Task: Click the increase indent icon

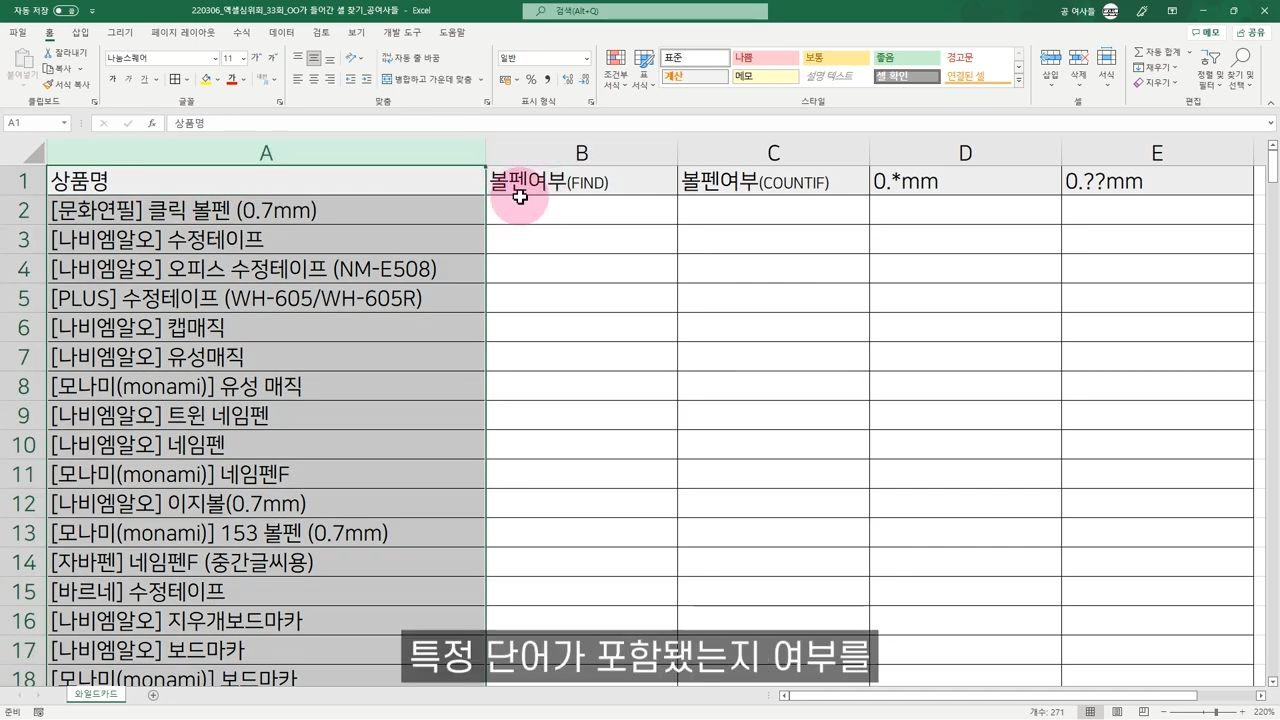Action: pyautogui.click(x=366, y=79)
